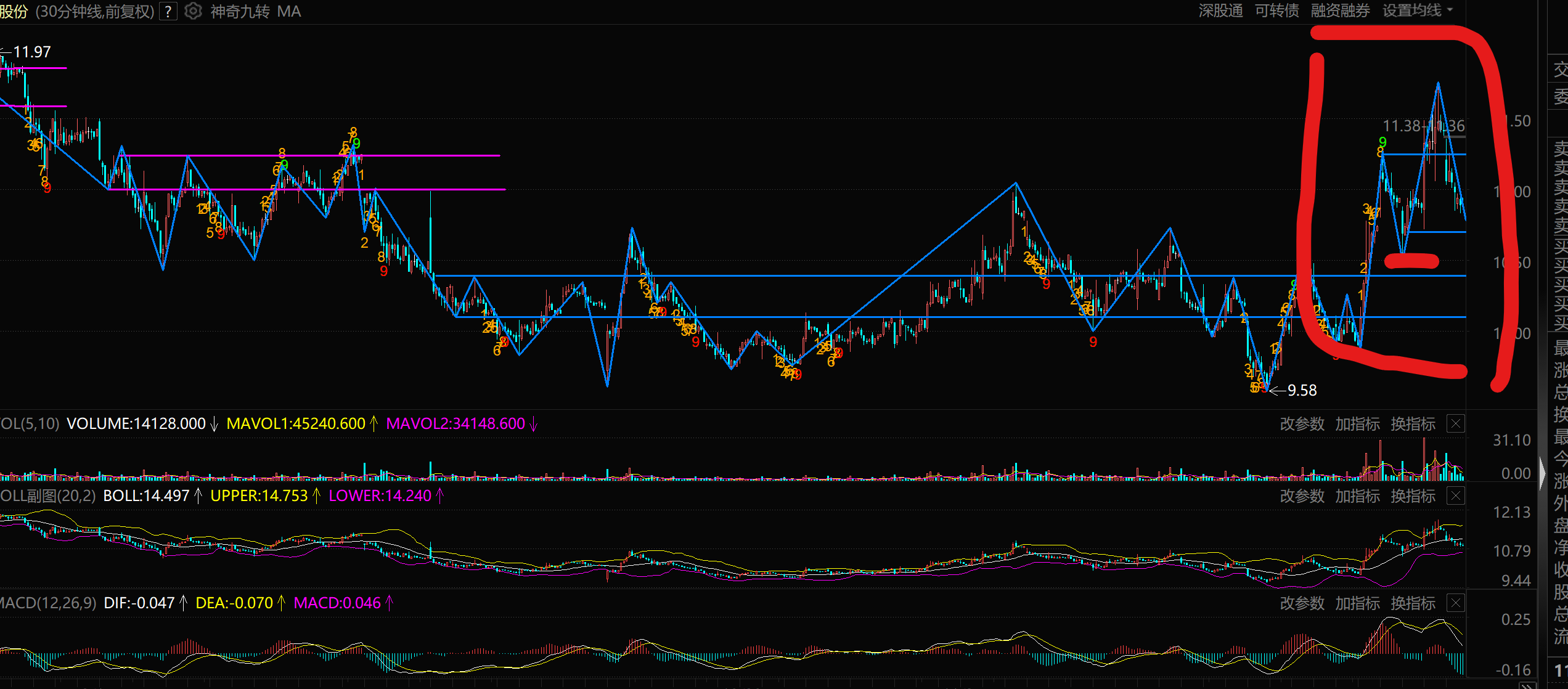Click 改参数 in the volume panel
Screen dimensions: 1568x689
(1302, 424)
